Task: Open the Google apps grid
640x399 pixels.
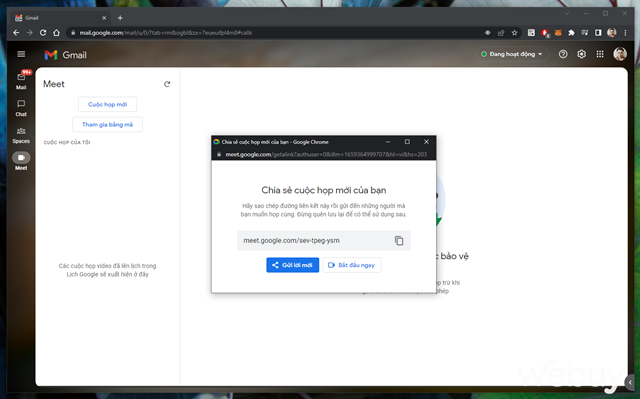Action: (600, 54)
